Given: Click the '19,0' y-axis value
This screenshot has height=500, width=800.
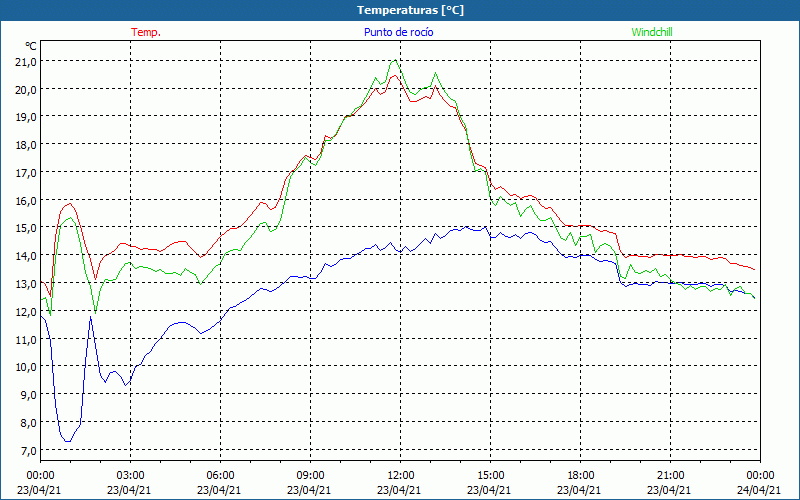Looking at the screenshot, I should (x=27, y=117).
